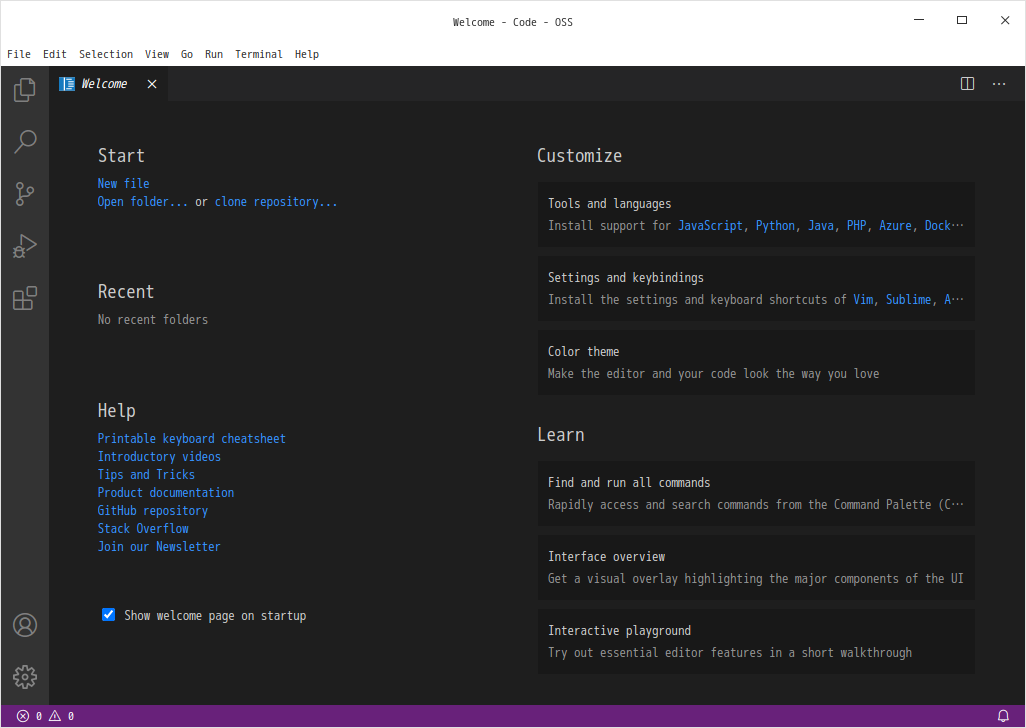Install PHP language support link
The width and height of the screenshot is (1026, 728).
(857, 226)
